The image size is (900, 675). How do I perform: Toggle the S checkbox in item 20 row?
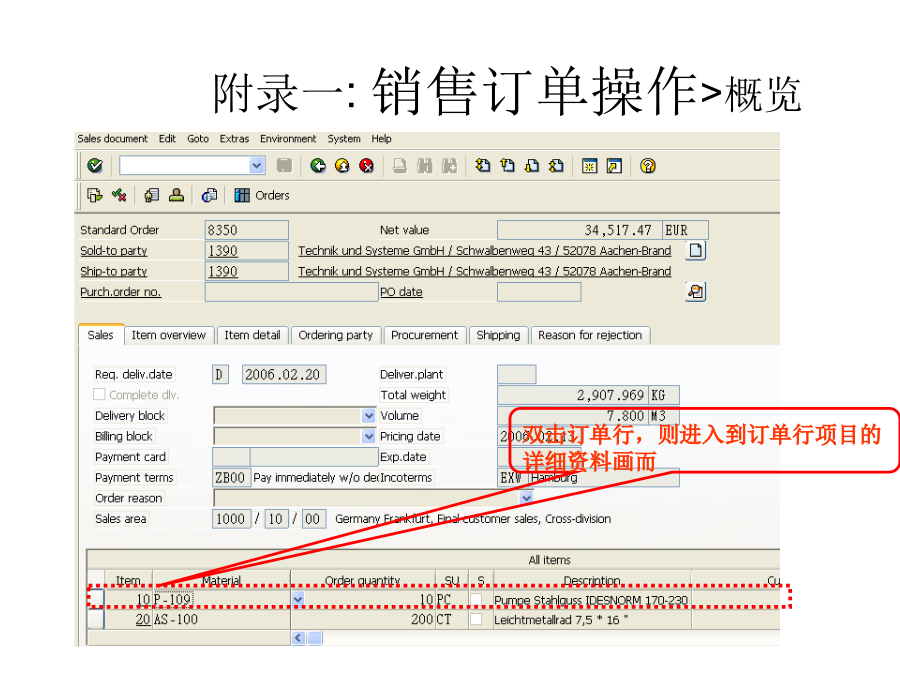[476, 619]
